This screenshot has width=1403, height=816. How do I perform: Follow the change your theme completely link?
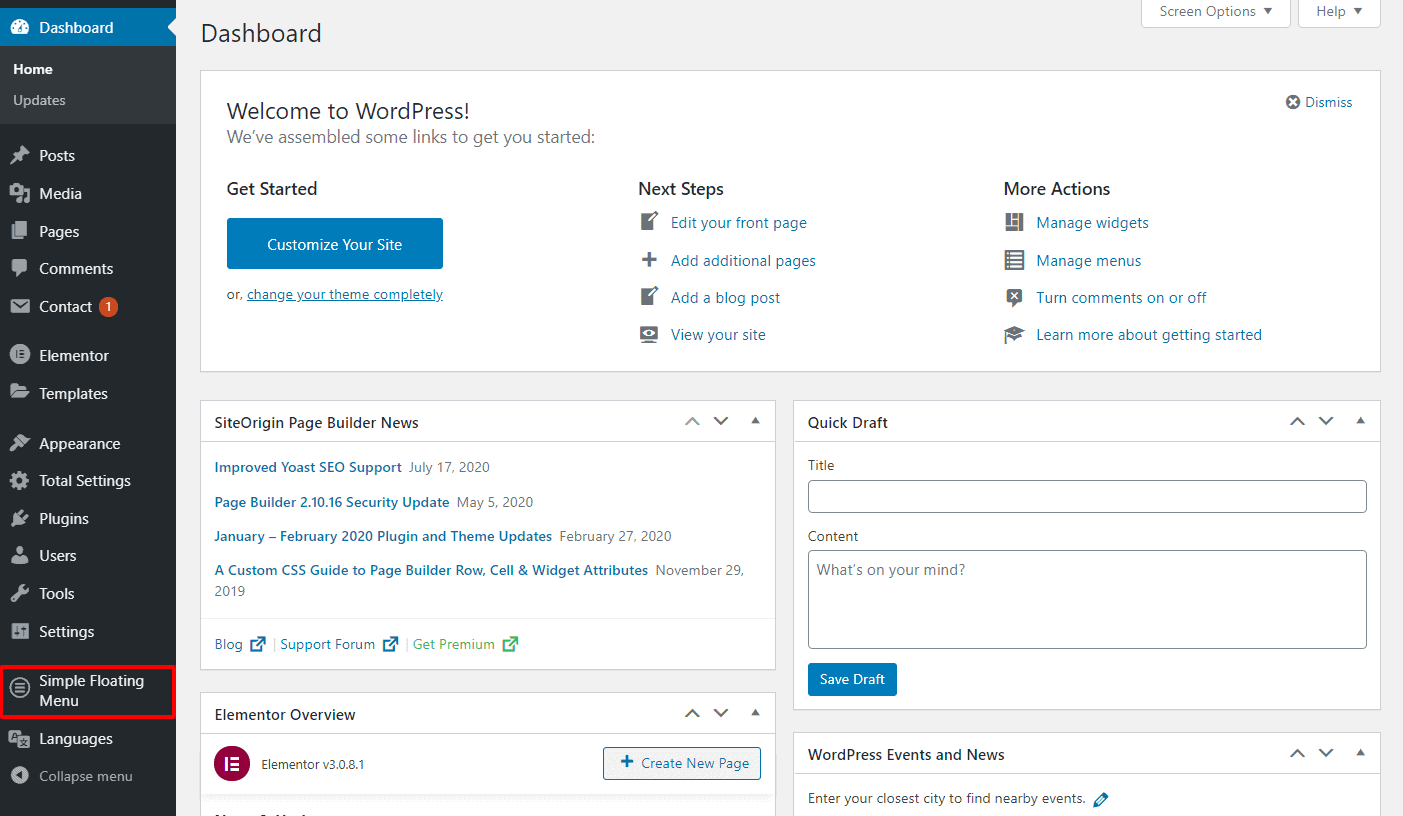(x=345, y=294)
